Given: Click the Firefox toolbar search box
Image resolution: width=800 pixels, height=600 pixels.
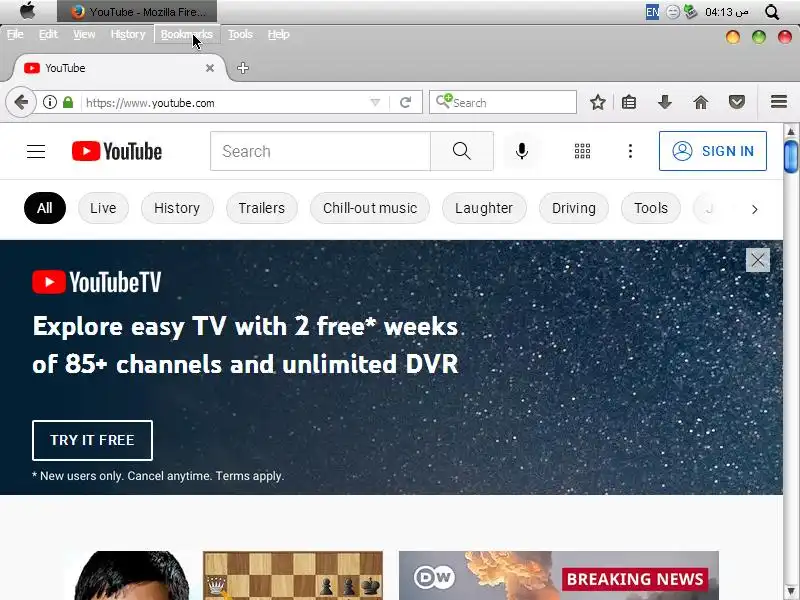Looking at the screenshot, I should [x=503, y=103].
